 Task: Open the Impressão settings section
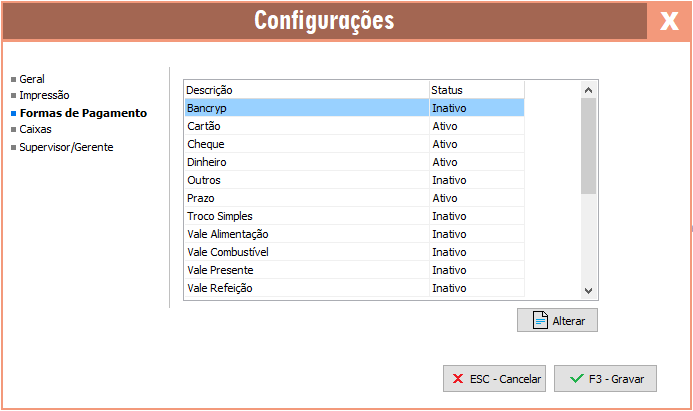point(44,95)
